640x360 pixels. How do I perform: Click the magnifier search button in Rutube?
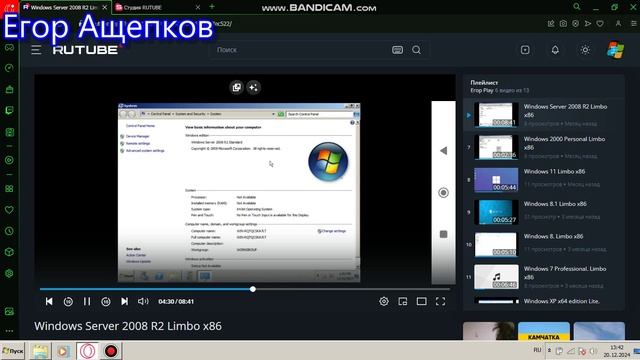click(416, 50)
